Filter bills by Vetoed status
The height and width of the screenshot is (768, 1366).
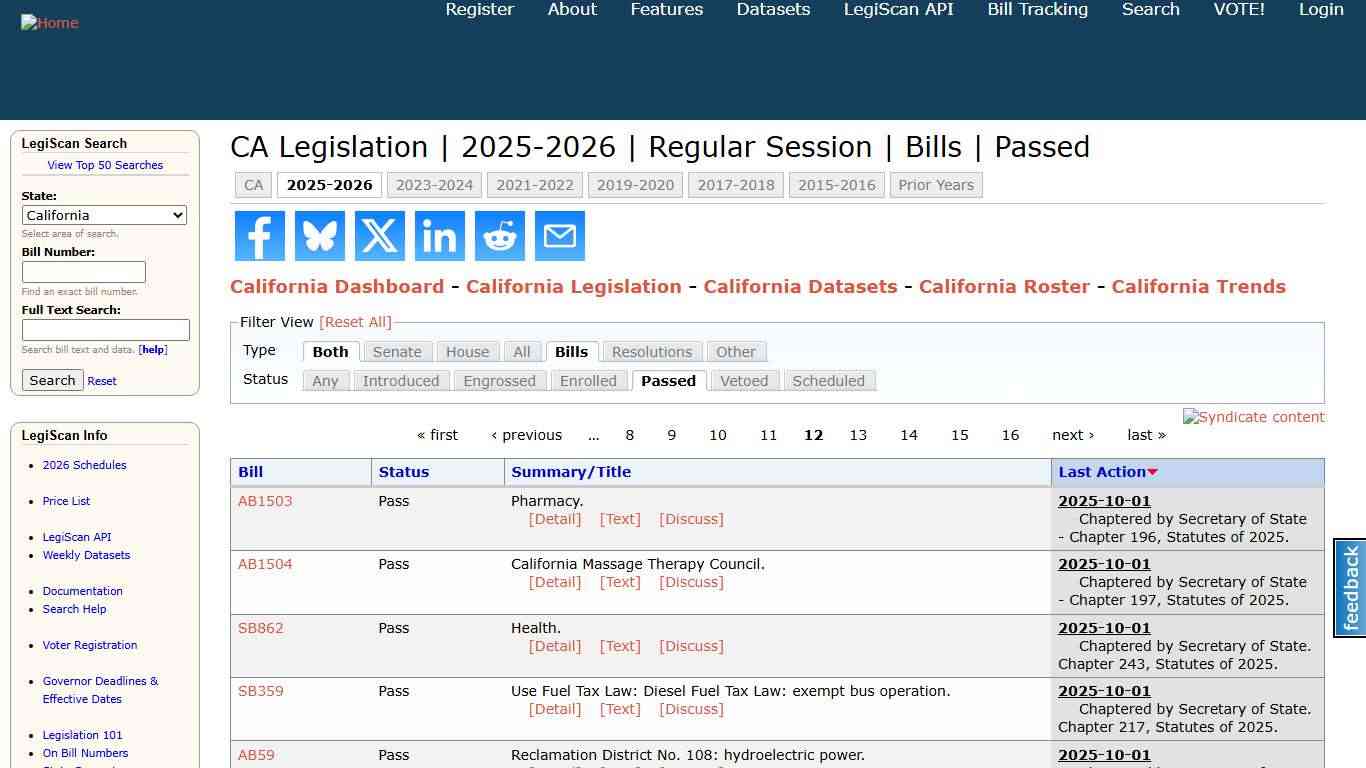point(744,381)
